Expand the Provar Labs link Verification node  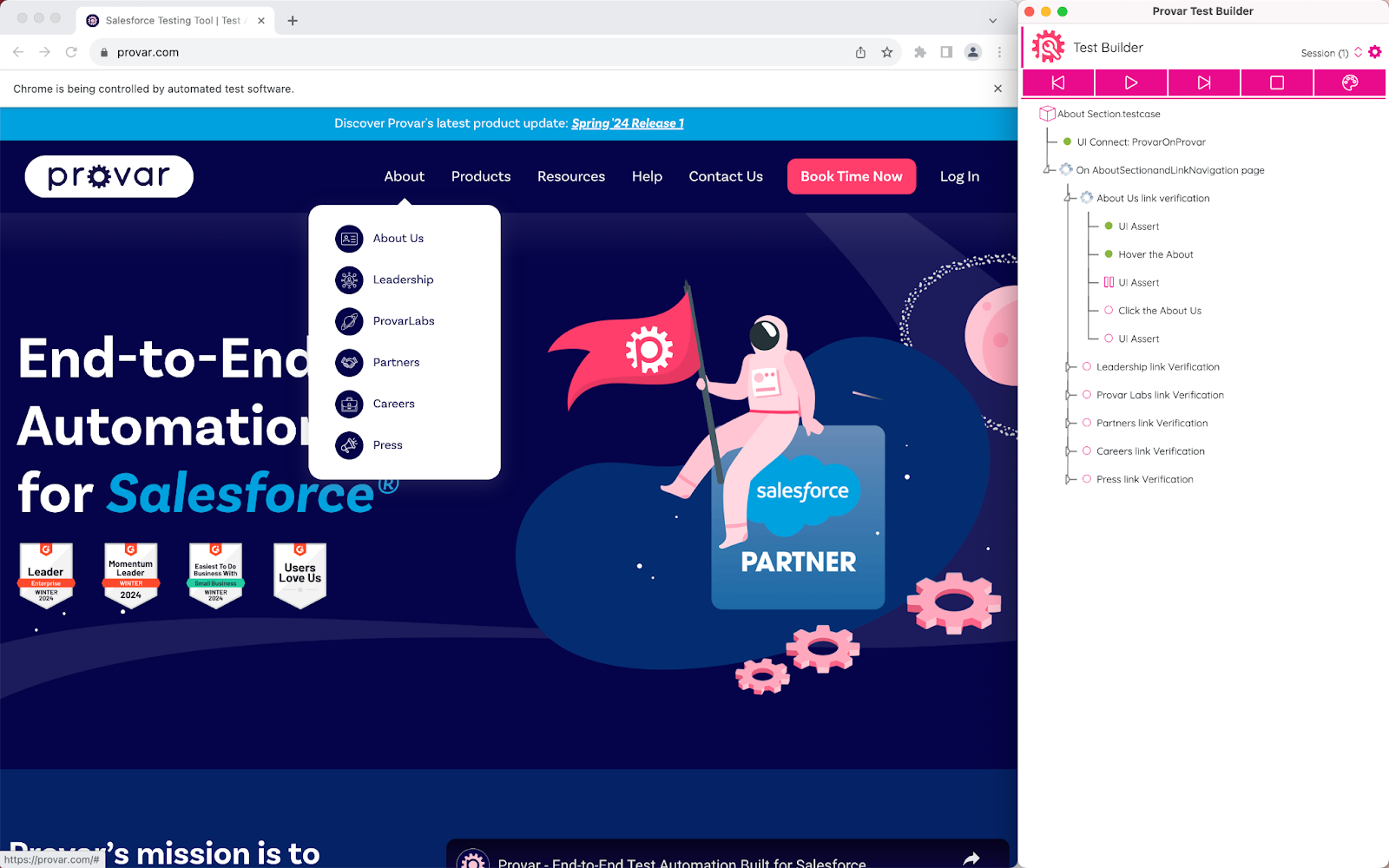coord(1070,395)
